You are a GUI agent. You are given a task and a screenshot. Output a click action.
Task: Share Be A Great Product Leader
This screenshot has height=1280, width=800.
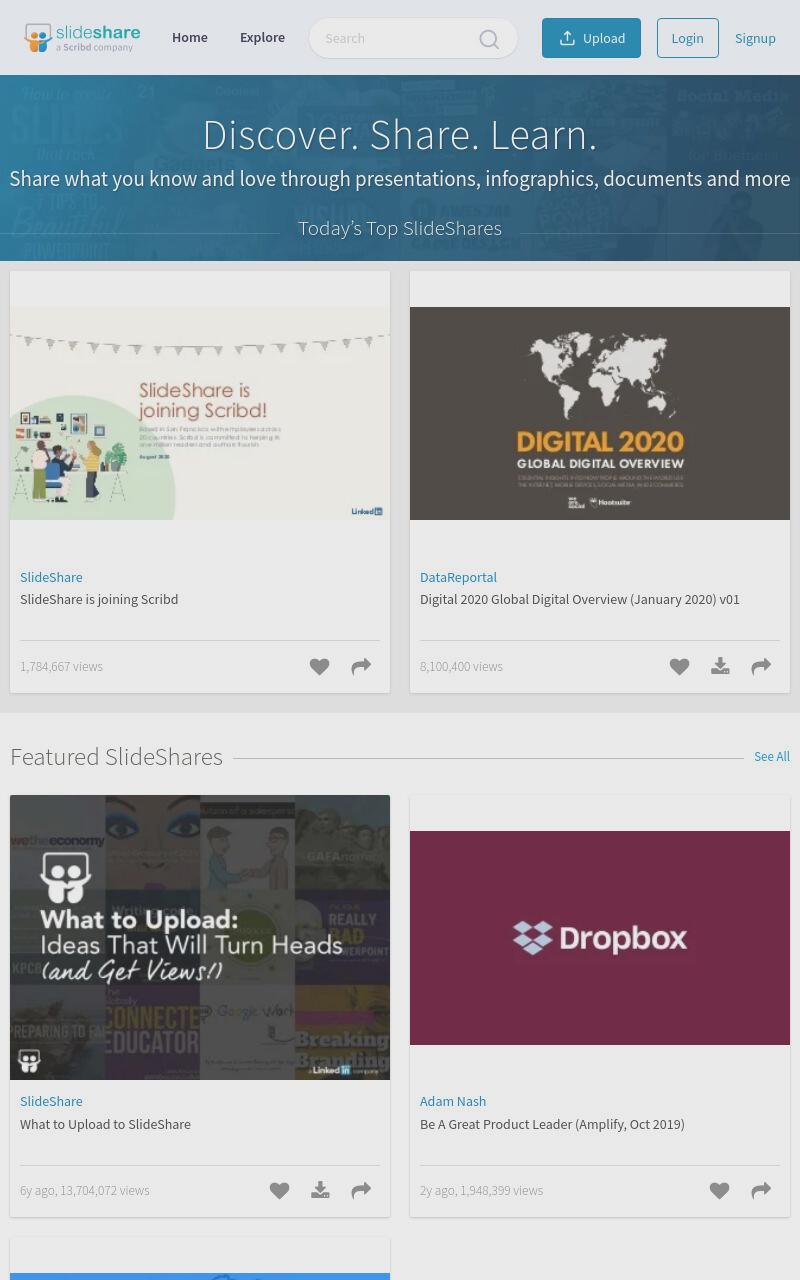[761, 1191]
